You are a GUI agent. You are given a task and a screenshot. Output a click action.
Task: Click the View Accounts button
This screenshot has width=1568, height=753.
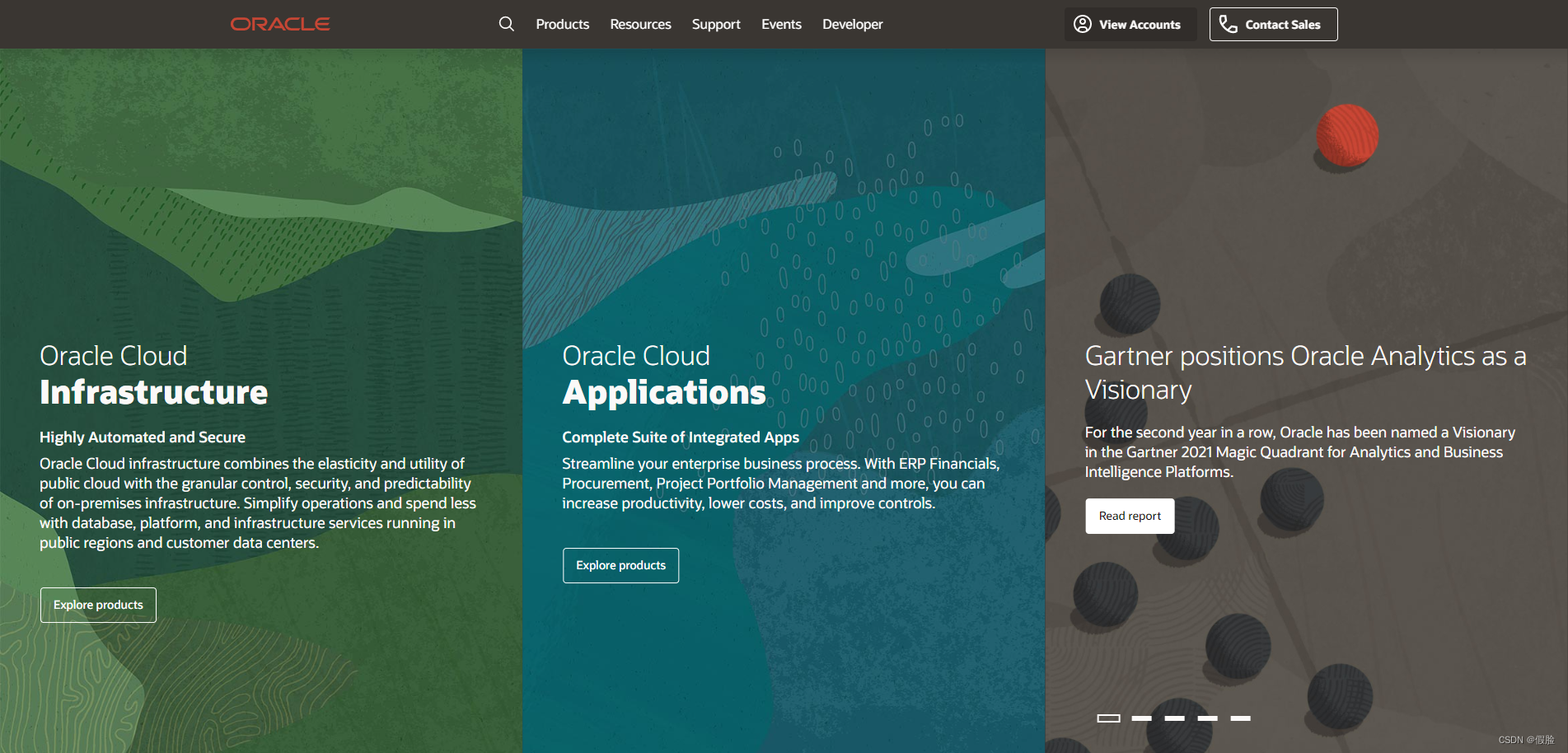click(x=1130, y=24)
